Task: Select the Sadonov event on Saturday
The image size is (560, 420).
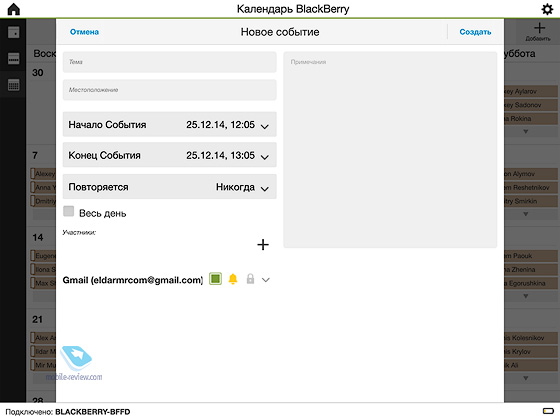Action: 531,105
